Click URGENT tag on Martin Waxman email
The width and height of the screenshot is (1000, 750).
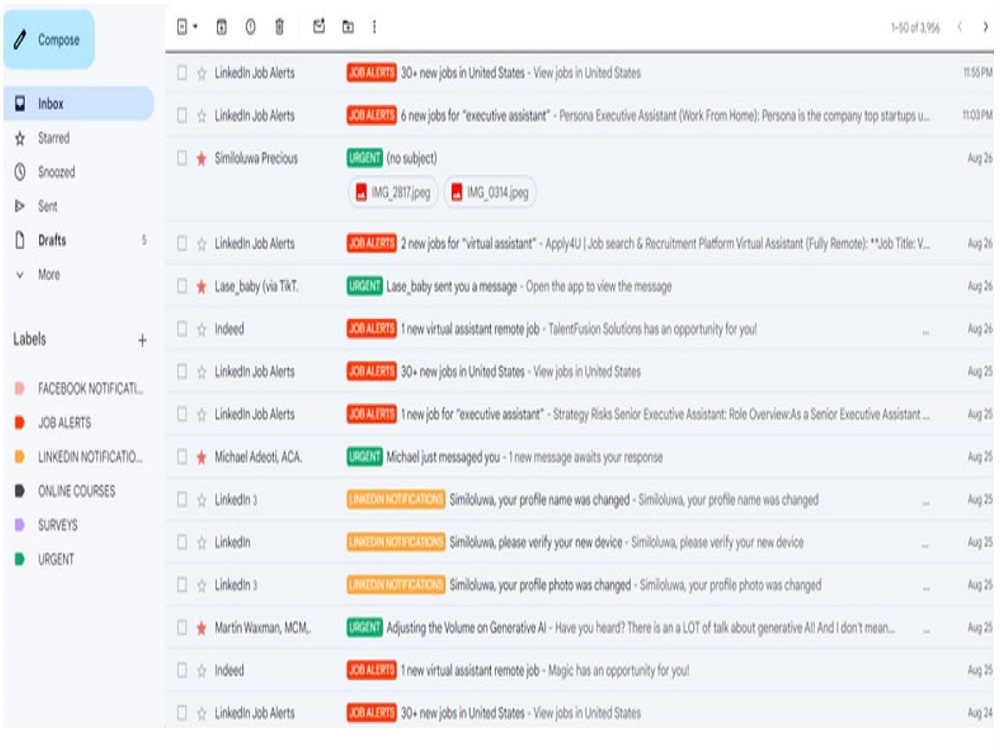365,628
